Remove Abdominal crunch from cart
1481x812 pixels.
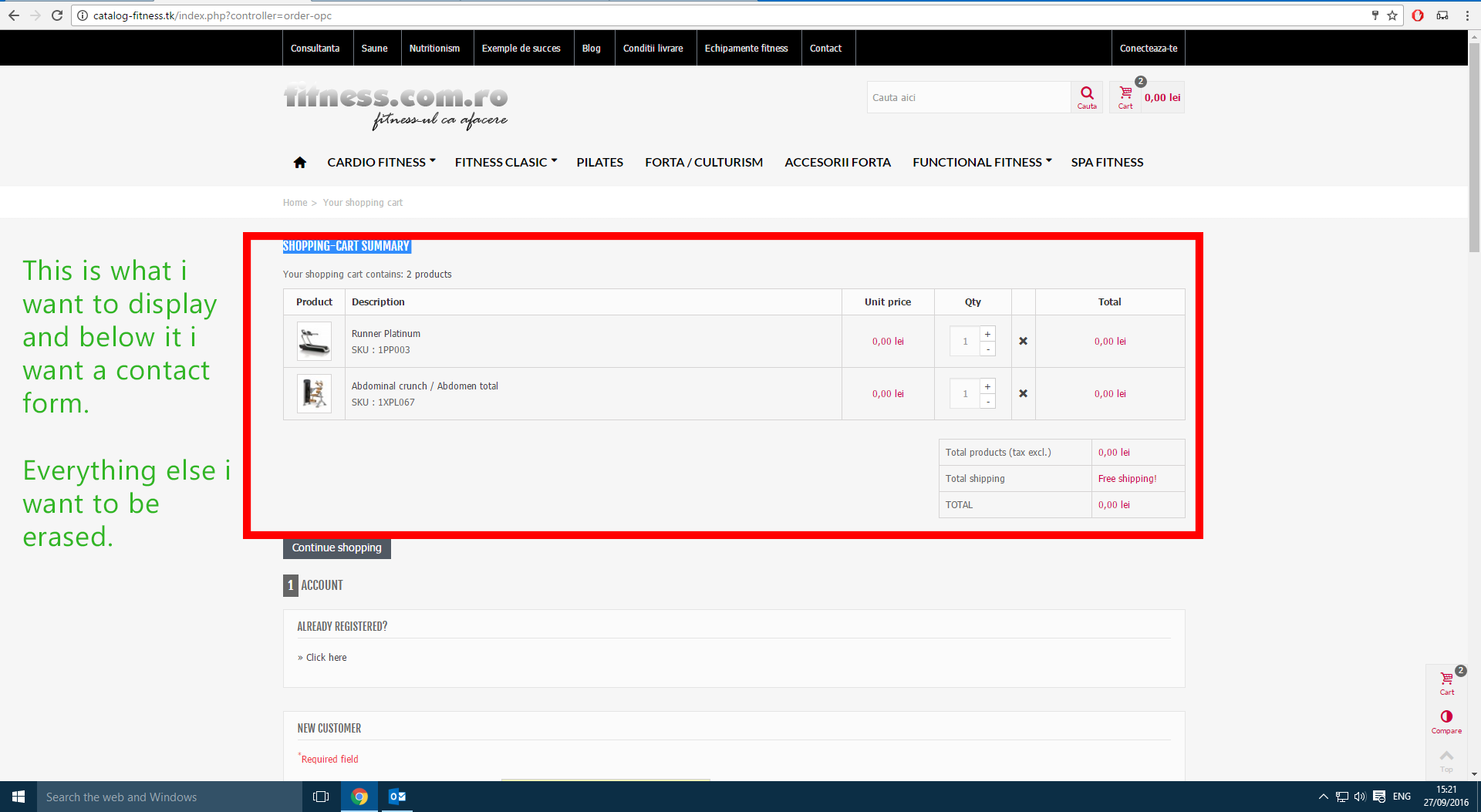(x=1023, y=393)
